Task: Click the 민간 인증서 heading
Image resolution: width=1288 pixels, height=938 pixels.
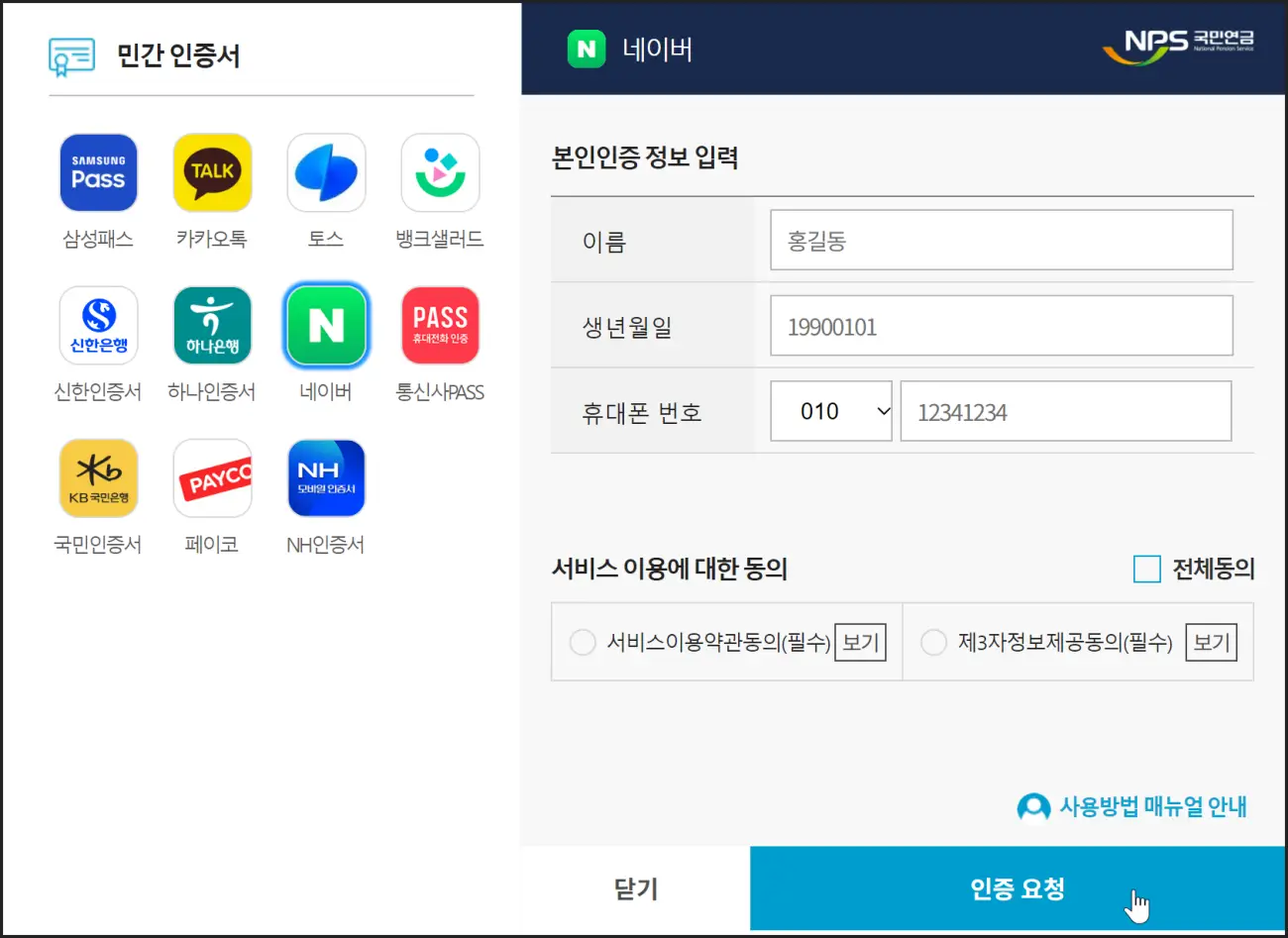Action: point(178,55)
